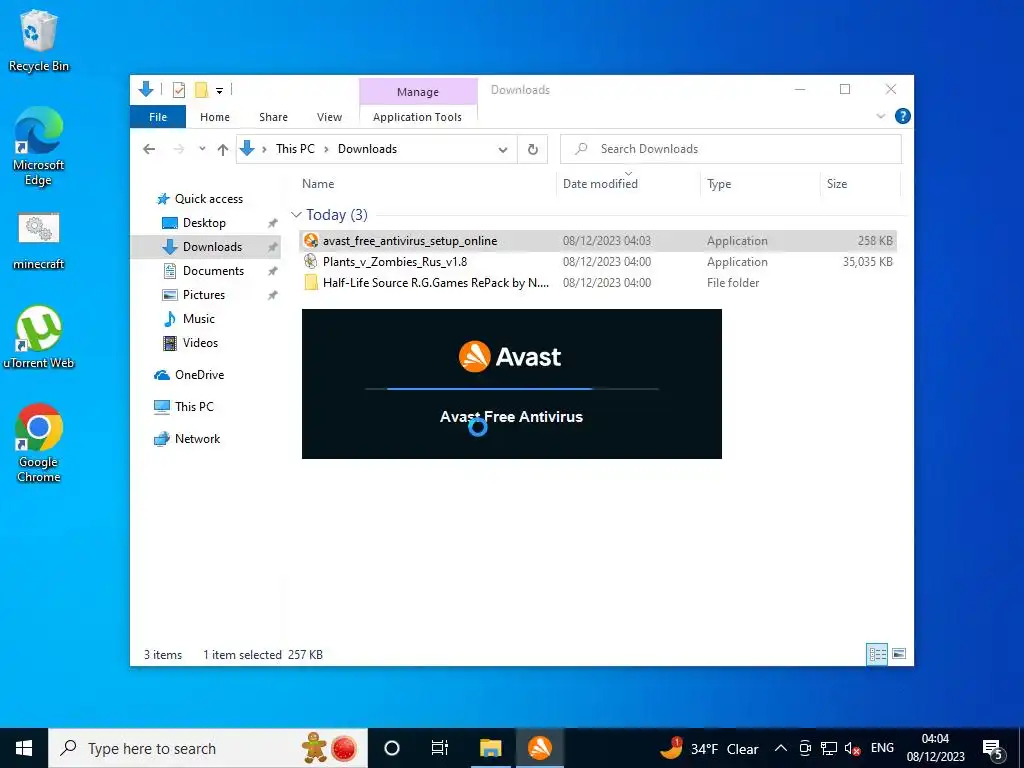This screenshot has height=768, width=1024.
Task: Click ENG language indicator
Action: (x=882, y=748)
